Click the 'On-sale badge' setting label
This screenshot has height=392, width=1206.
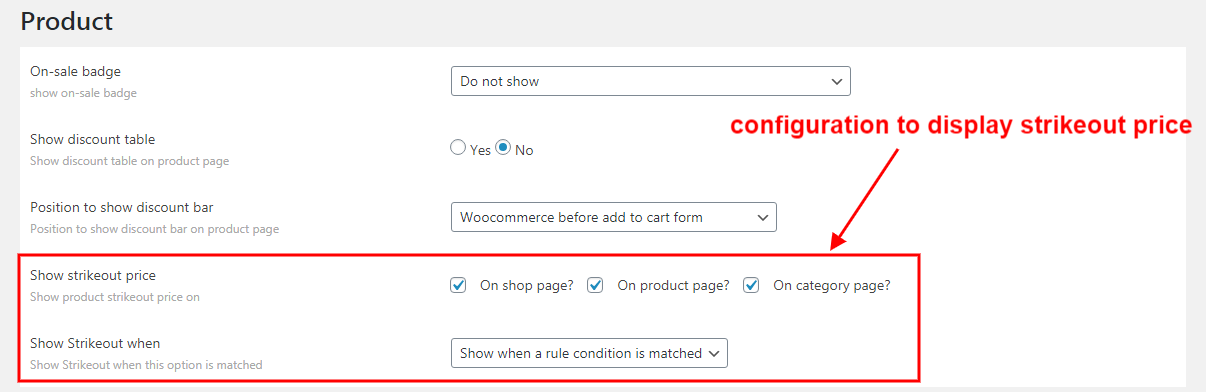pos(75,72)
